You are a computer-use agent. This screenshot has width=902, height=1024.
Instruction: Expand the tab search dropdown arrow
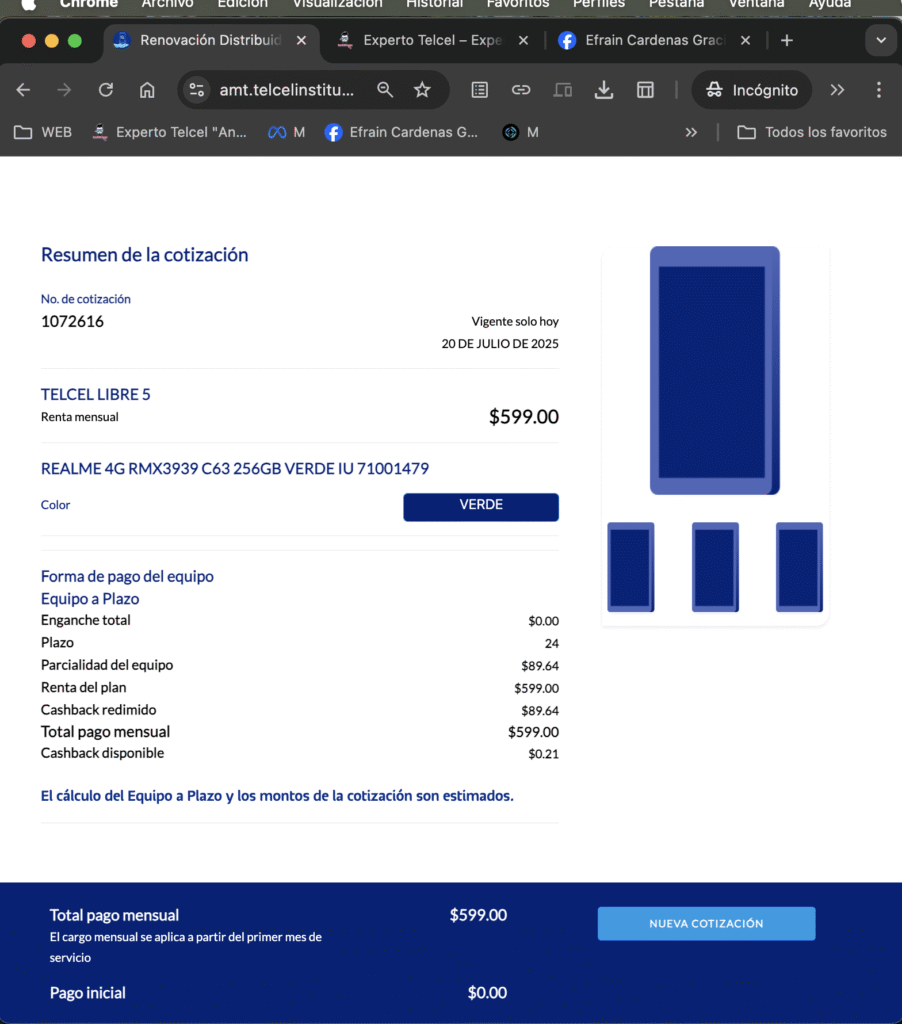click(x=881, y=40)
